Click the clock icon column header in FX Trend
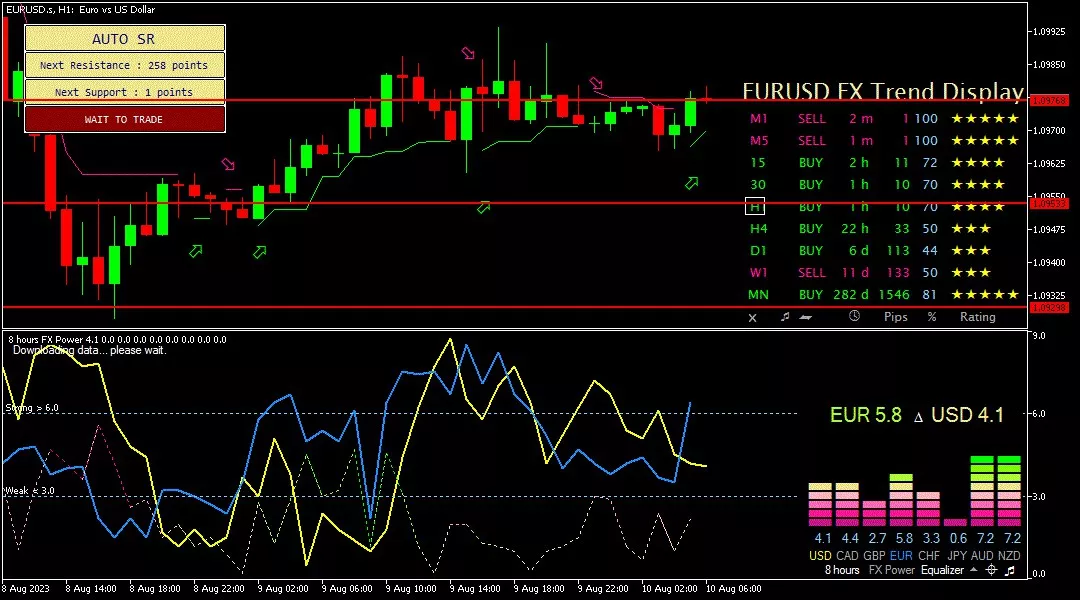The width and height of the screenshot is (1080, 600). point(854,316)
